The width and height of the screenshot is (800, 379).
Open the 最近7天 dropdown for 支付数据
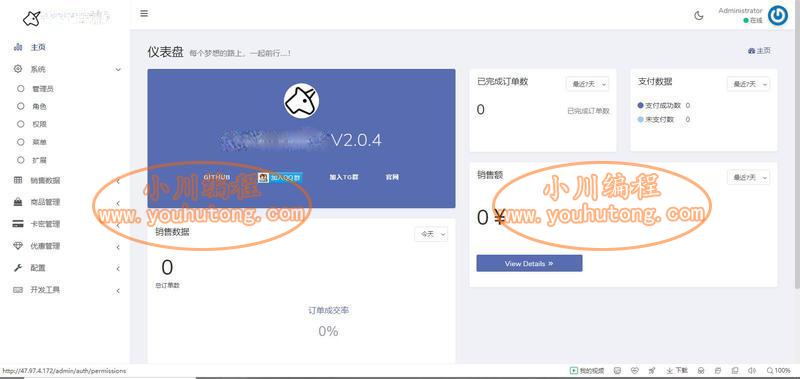tap(748, 84)
